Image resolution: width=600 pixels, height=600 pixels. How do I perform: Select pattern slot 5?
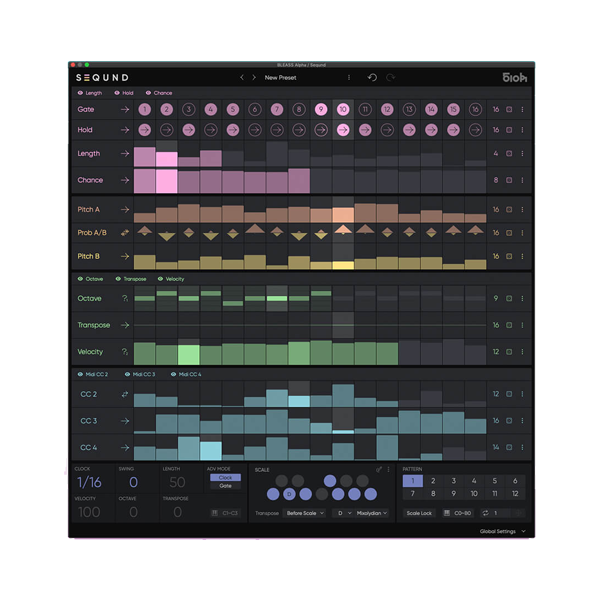(495, 481)
